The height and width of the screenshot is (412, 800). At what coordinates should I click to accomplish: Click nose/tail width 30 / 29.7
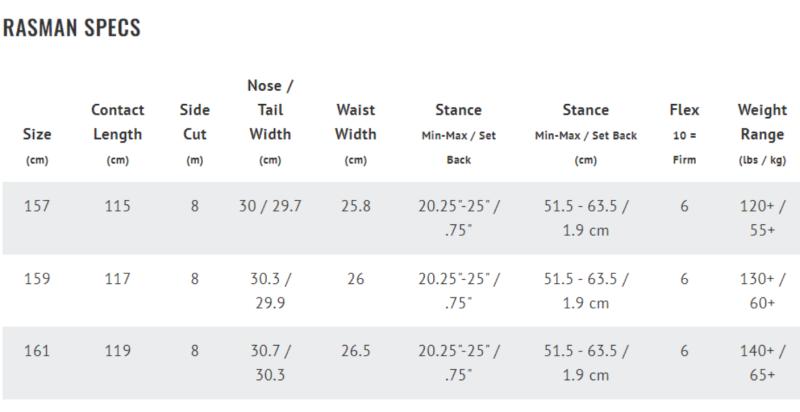270,206
